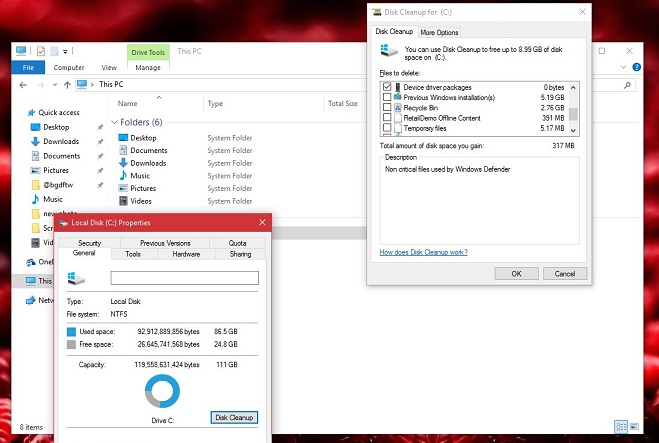Collapse the Folders (6) group

point(114,122)
